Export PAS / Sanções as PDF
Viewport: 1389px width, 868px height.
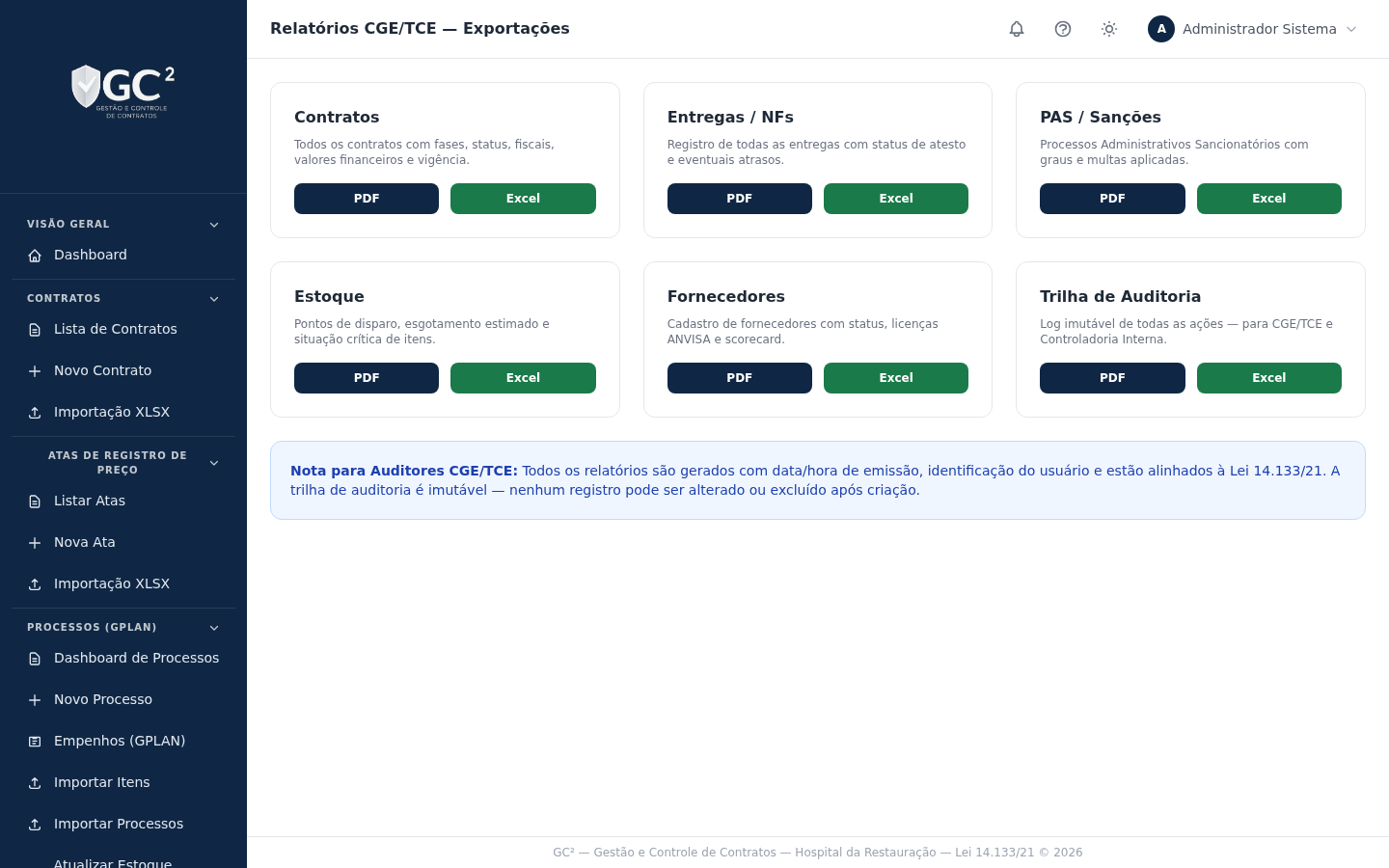[x=1112, y=199]
